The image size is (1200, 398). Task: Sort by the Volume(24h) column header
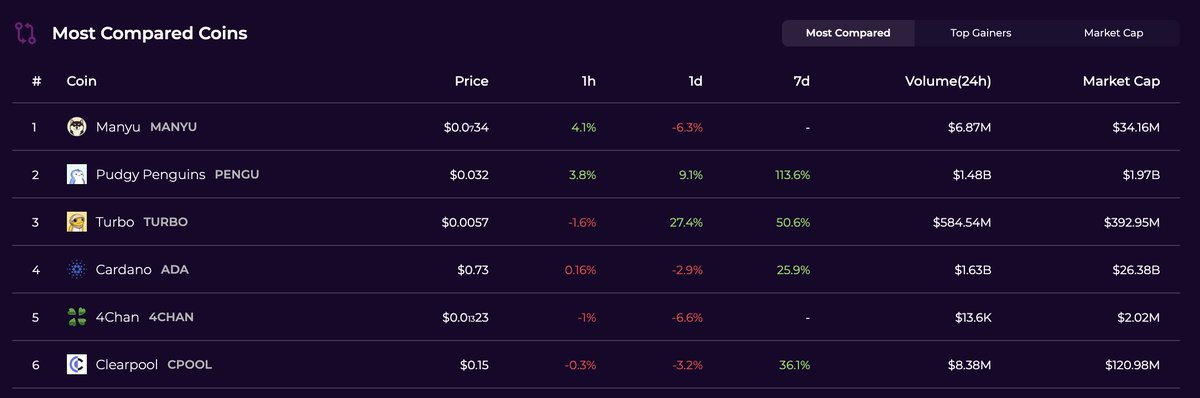(948, 81)
